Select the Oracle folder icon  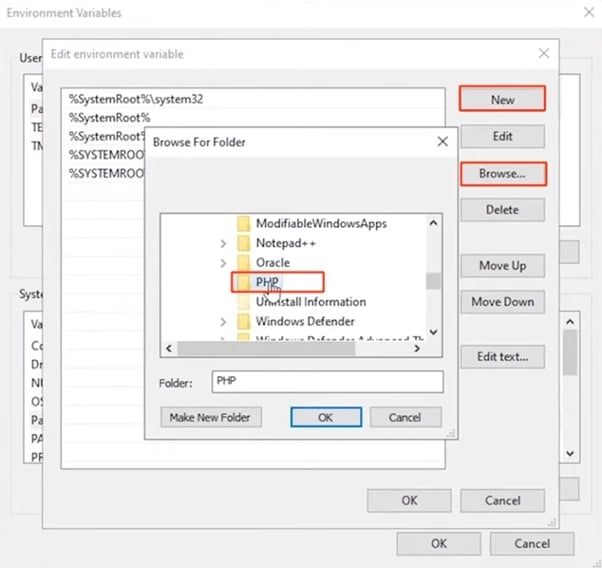click(x=243, y=263)
